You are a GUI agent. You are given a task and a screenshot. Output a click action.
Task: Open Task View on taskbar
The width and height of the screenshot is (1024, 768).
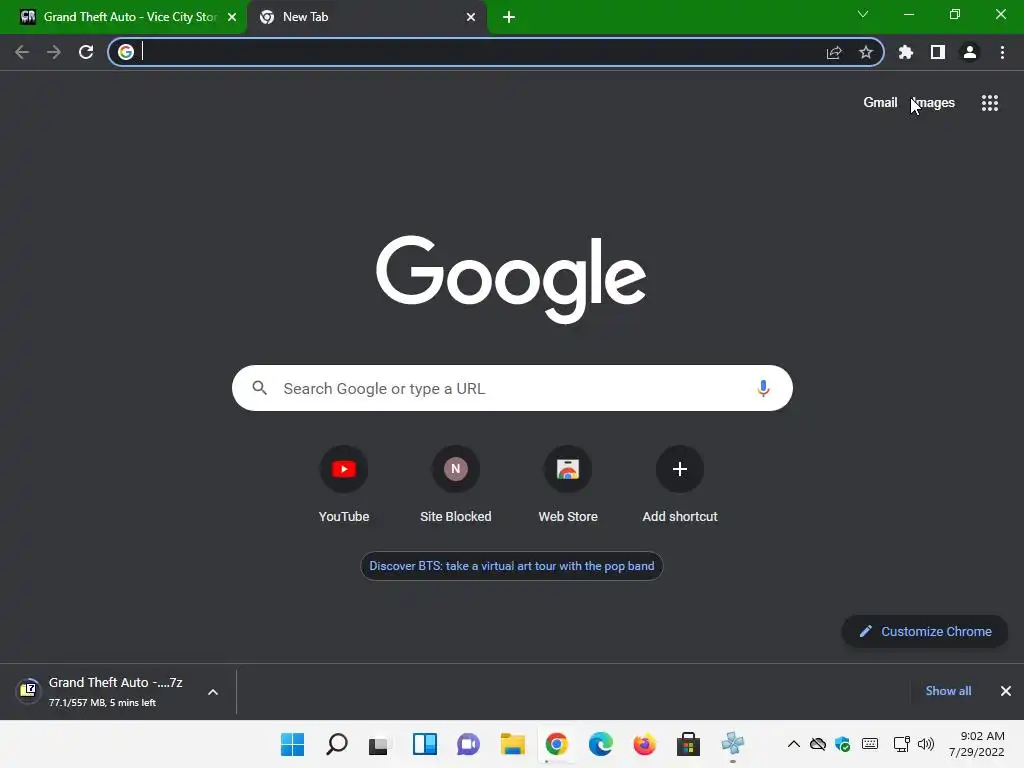(379, 744)
